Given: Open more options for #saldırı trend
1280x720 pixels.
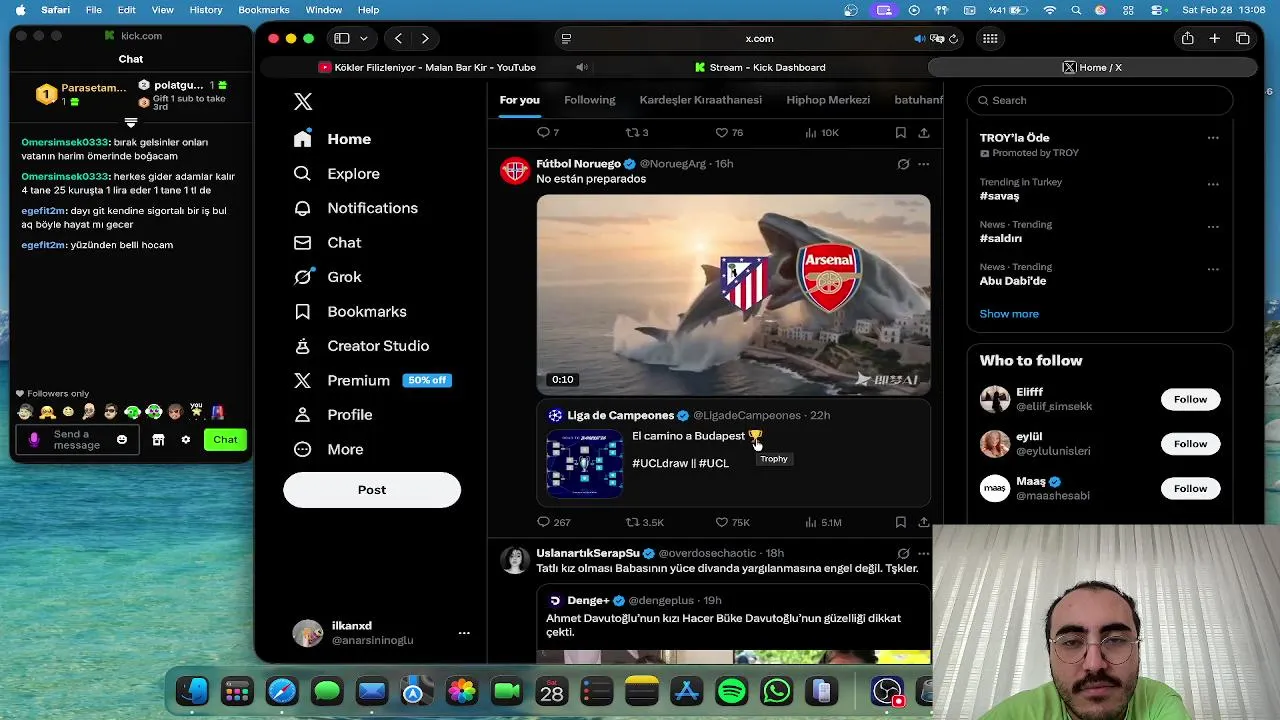Looking at the screenshot, I should 1213,226.
